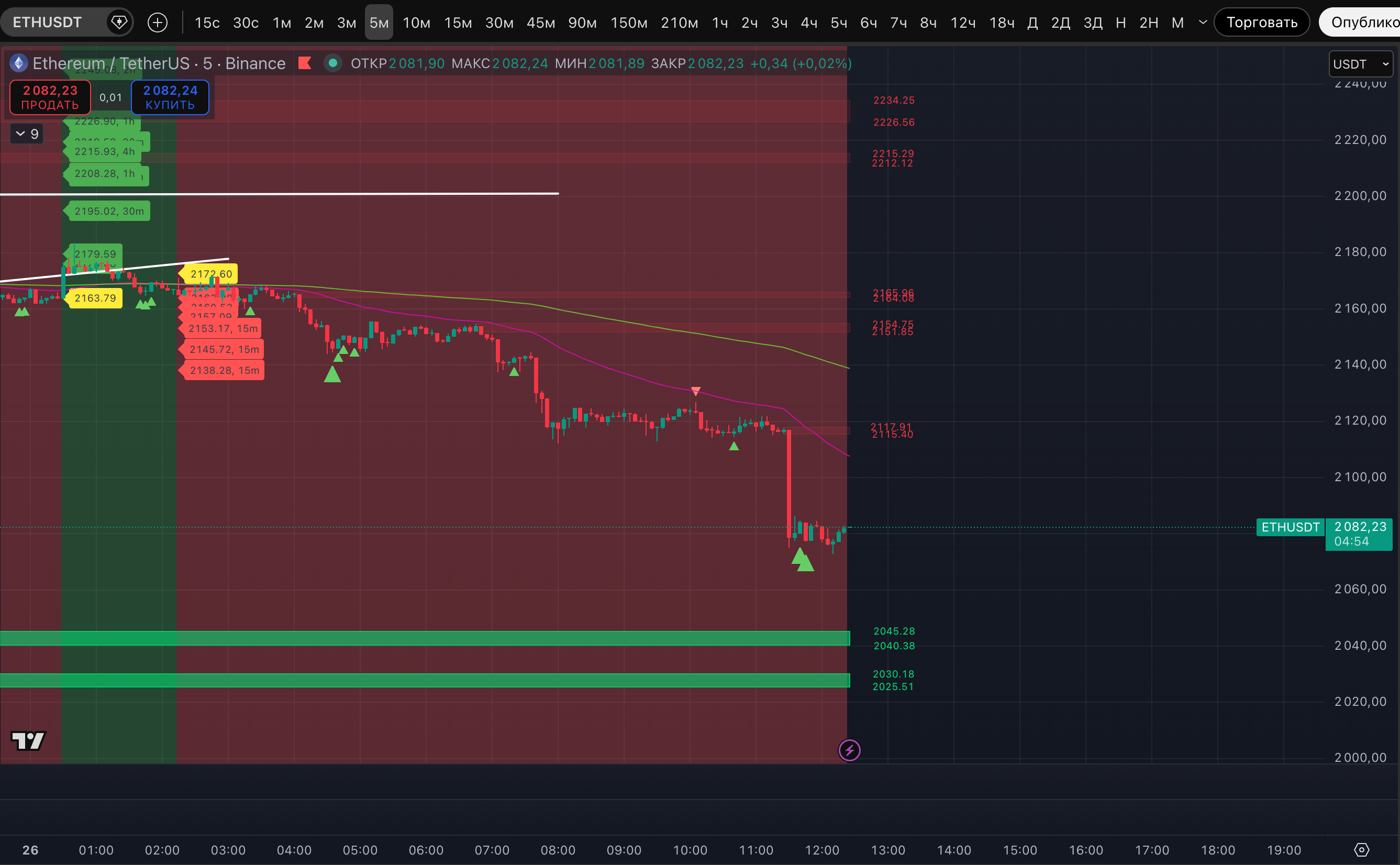Open chart settings via the hexagon icon
The height and width of the screenshot is (865, 1400).
tap(1362, 849)
